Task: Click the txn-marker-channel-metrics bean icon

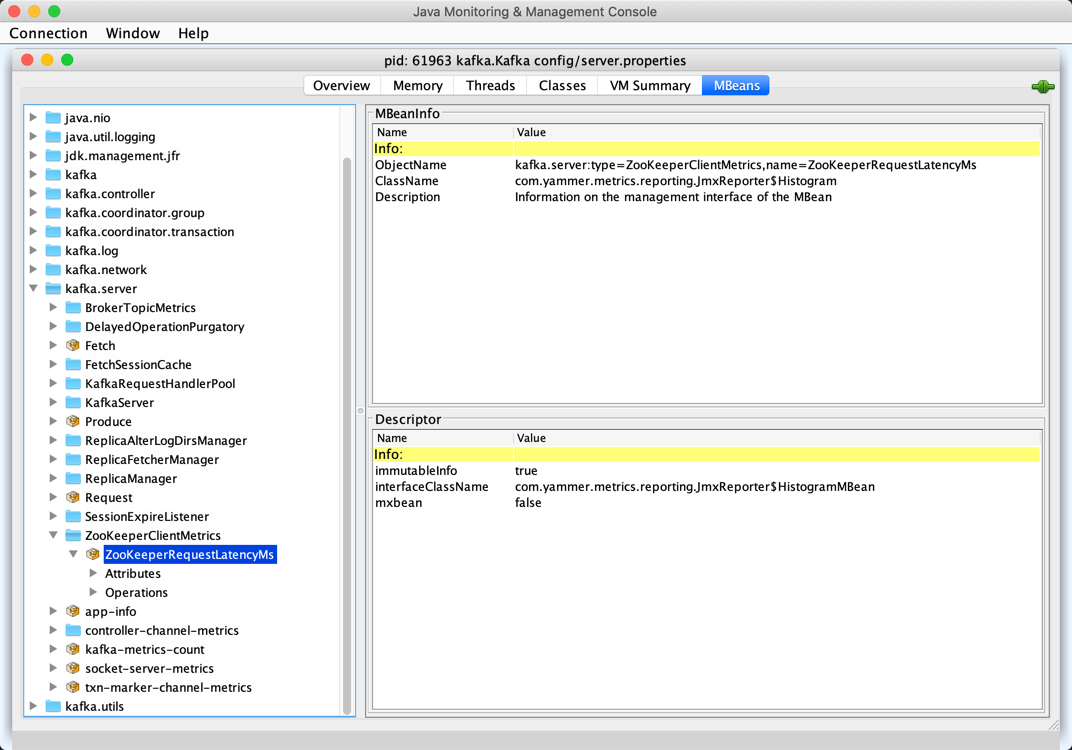Action: pyautogui.click(x=73, y=688)
